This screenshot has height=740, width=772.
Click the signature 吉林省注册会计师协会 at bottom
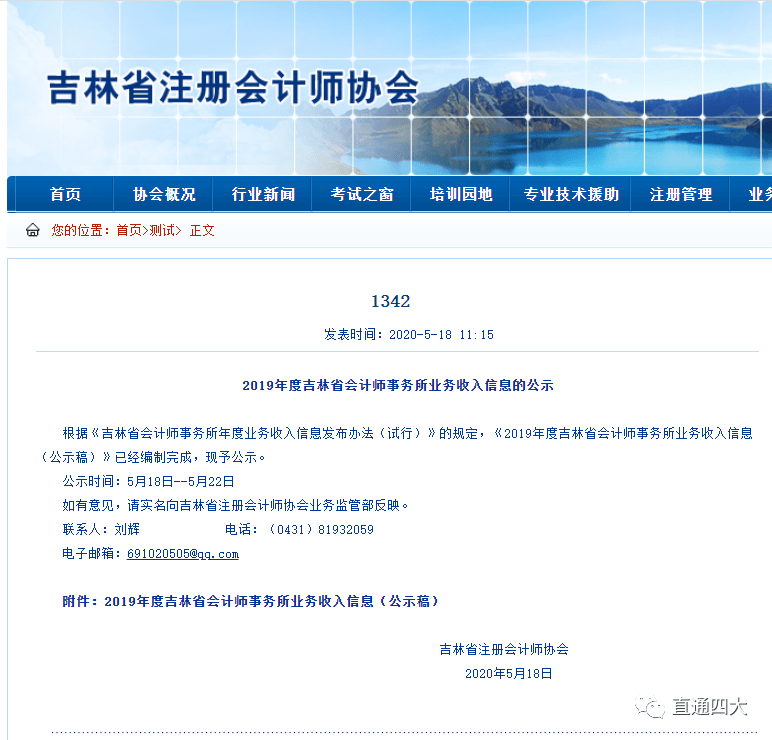pyautogui.click(x=504, y=649)
